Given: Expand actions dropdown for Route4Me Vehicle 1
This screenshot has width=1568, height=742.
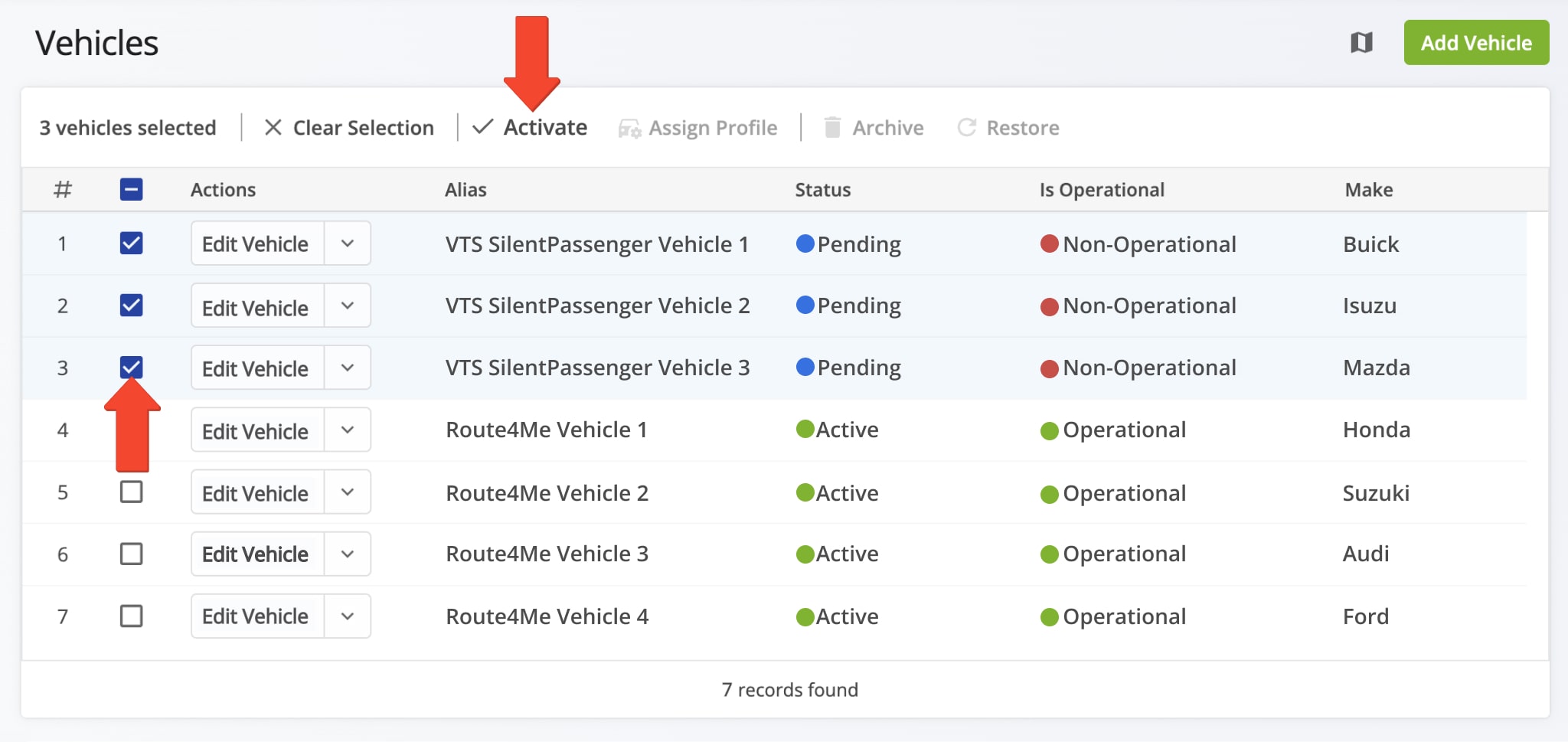Looking at the screenshot, I should tap(348, 430).
